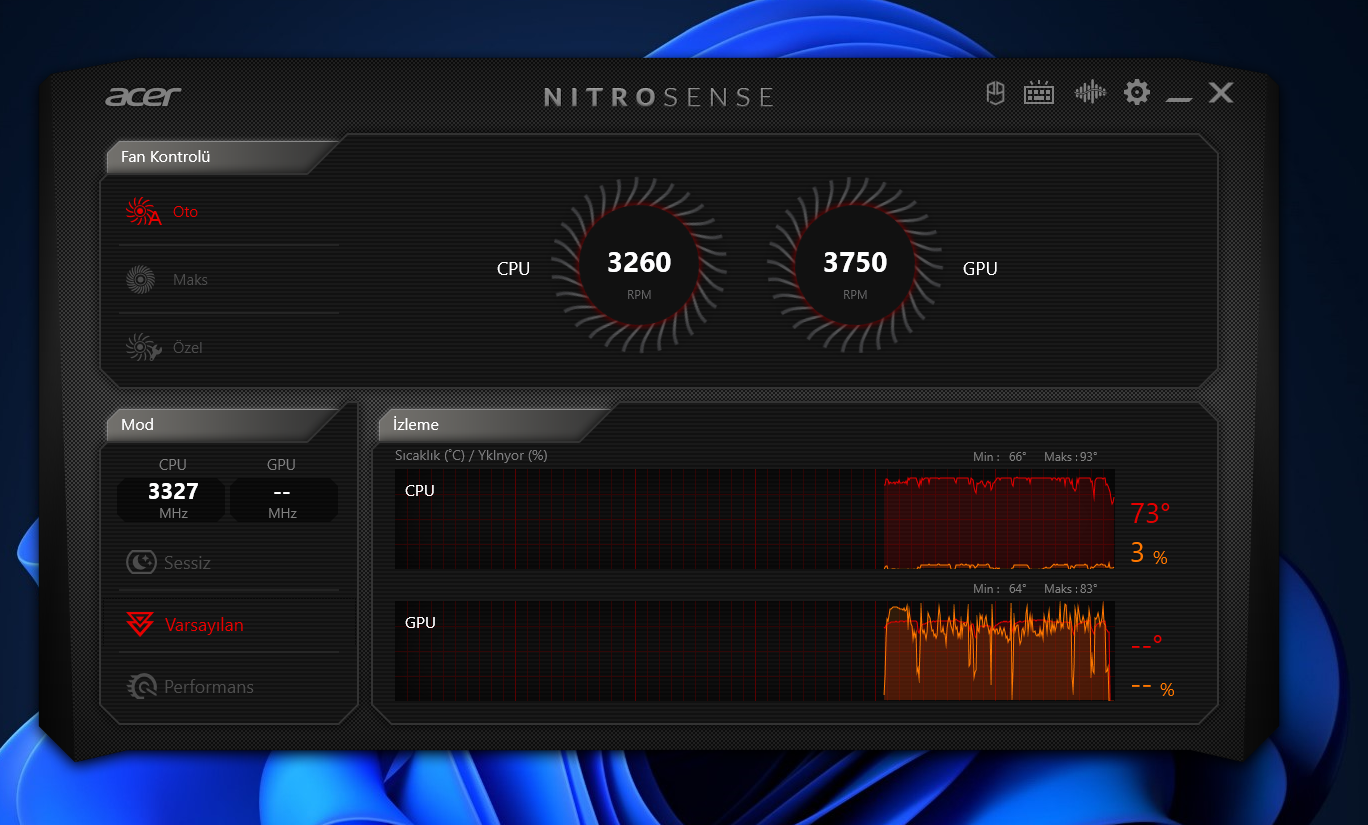Click the NITROSENSE title text
The image size is (1368, 825).
[x=659, y=97]
